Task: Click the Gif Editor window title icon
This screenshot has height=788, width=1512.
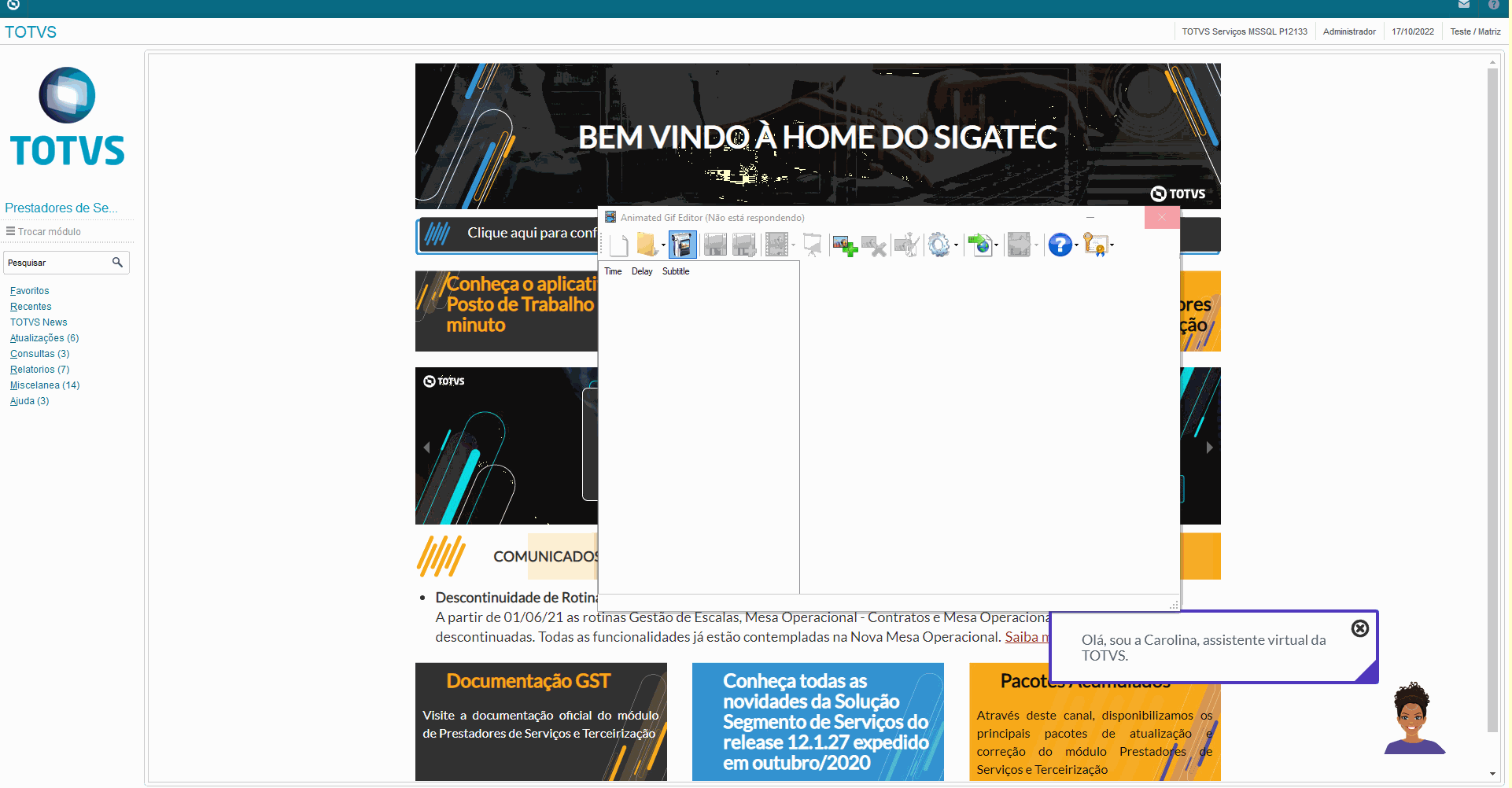Action: 610,217
